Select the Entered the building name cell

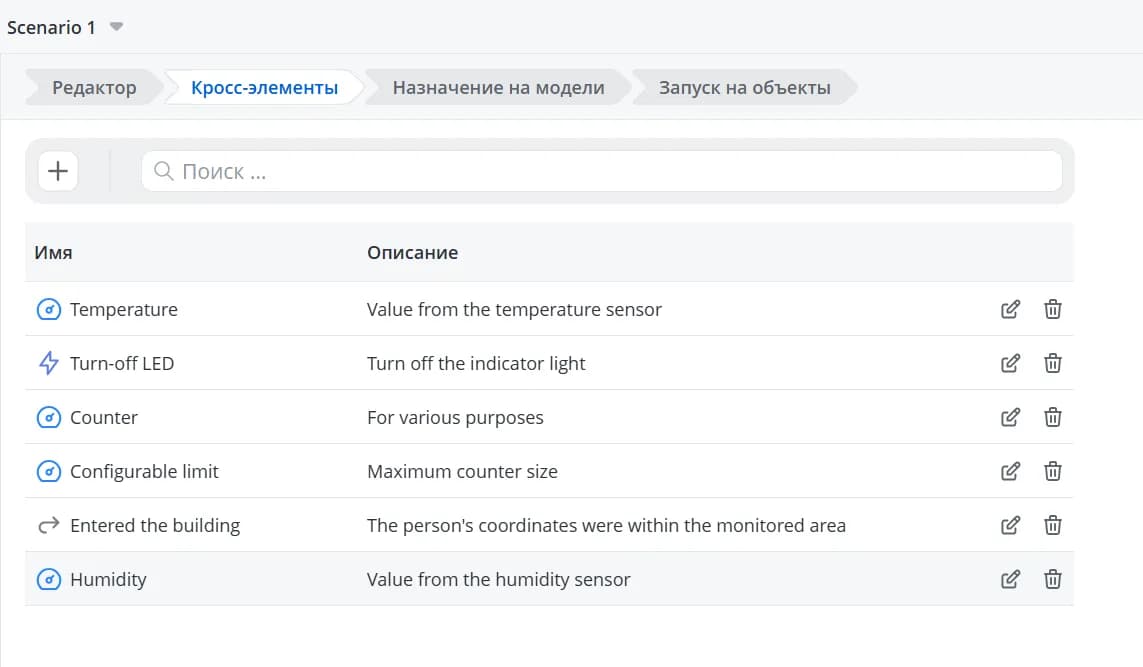coord(155,525)
